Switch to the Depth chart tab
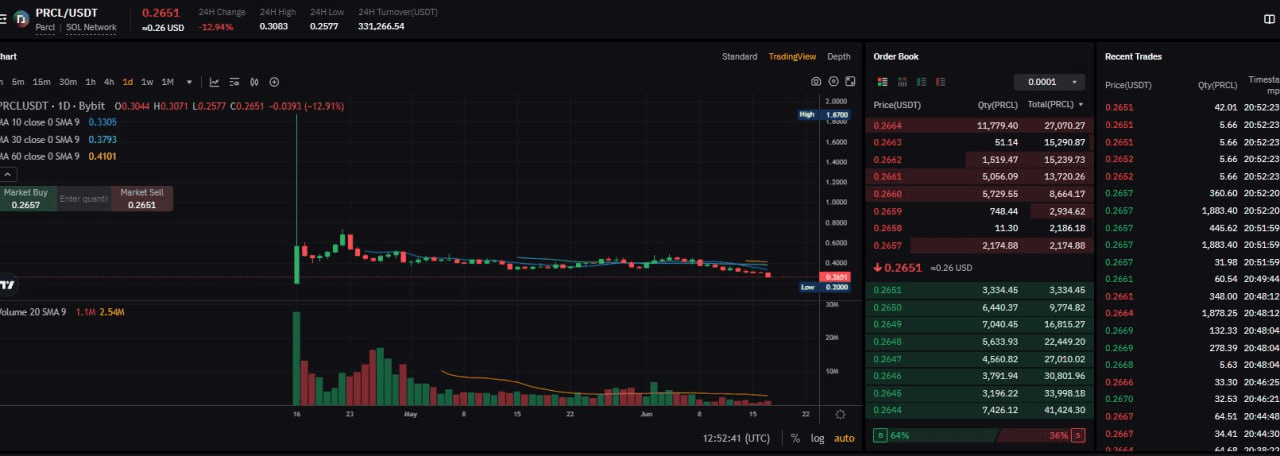The width and height of the screenshot is (1280, 456). click(838, 57)
